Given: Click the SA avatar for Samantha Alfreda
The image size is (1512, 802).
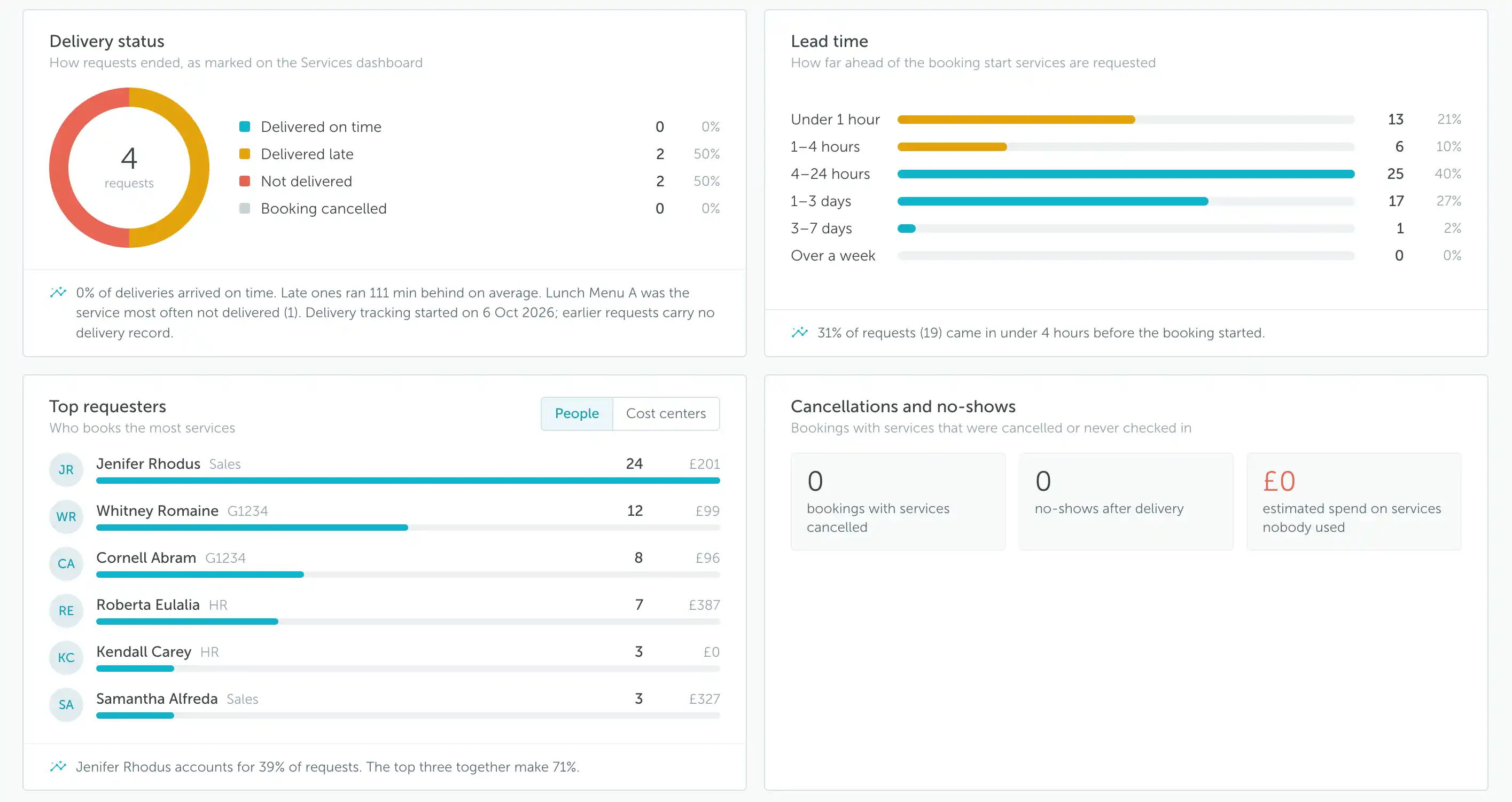Looking at the screenshot, I should click(x=66, y=705).
